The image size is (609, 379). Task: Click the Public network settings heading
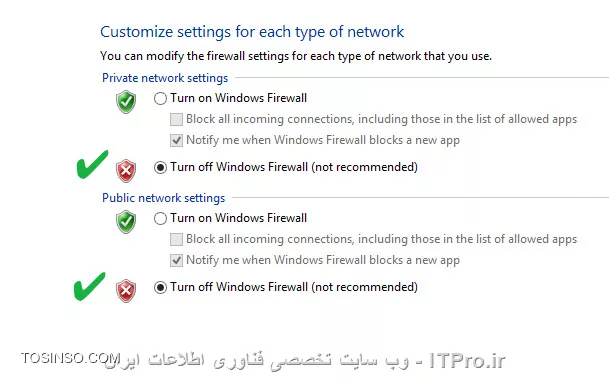coord(164,198)
